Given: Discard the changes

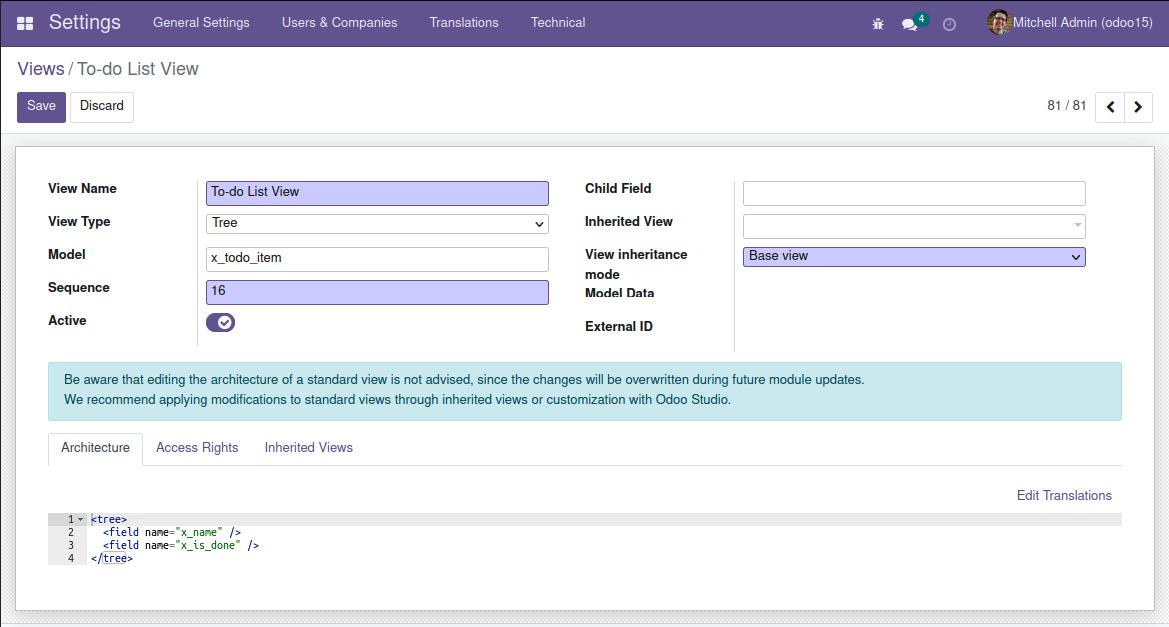Looking at the screenshot, I should click(x=101, y=107).
